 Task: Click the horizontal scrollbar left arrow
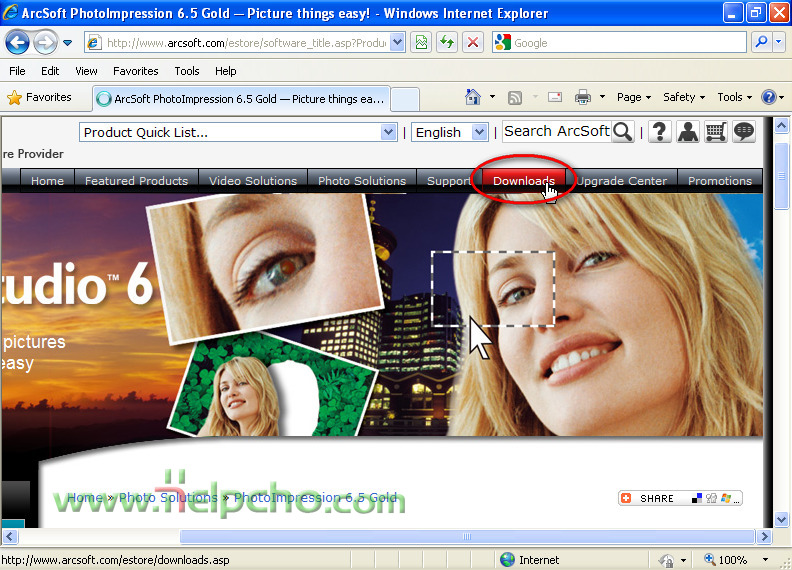click(x=10, y=536)
